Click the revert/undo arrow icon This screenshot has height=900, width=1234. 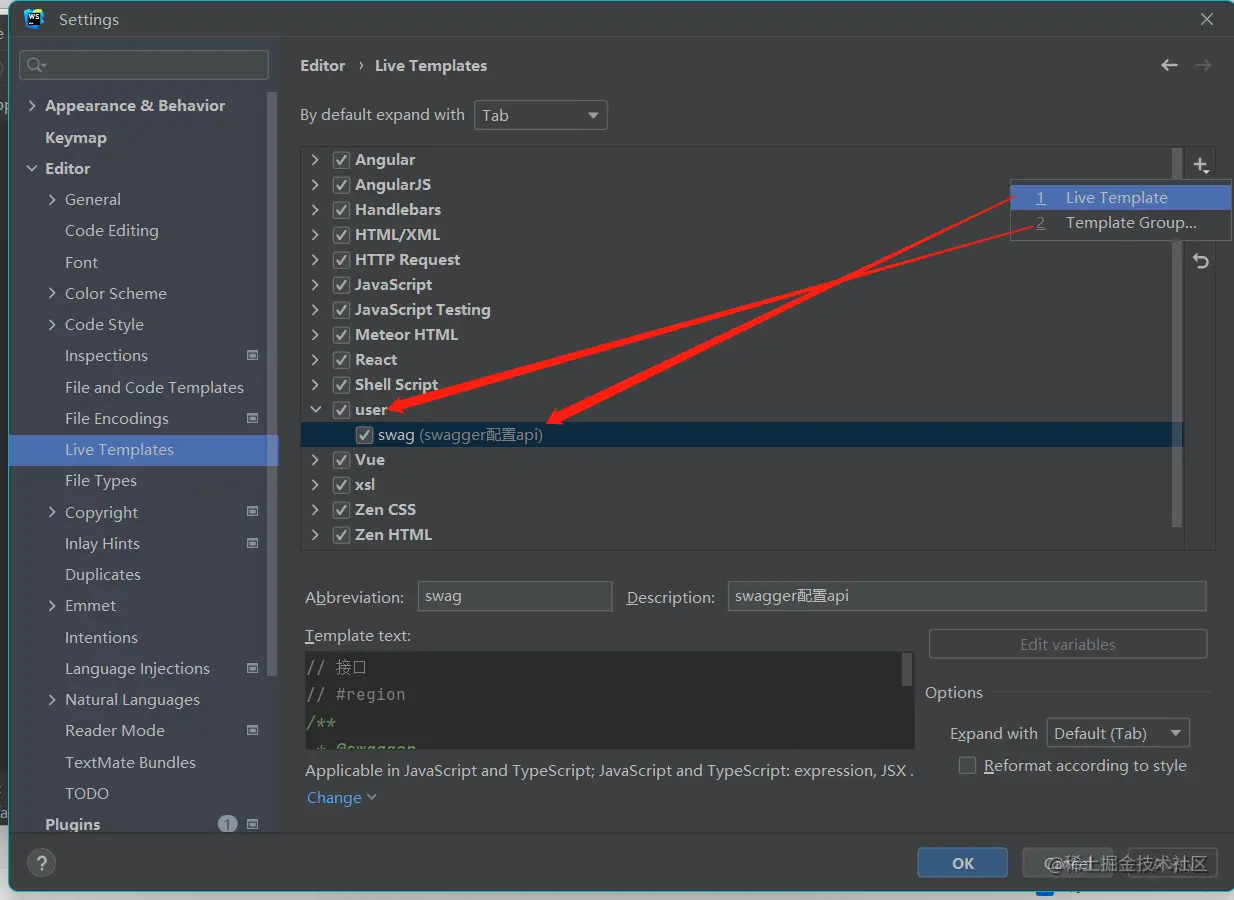point(1201,261)
